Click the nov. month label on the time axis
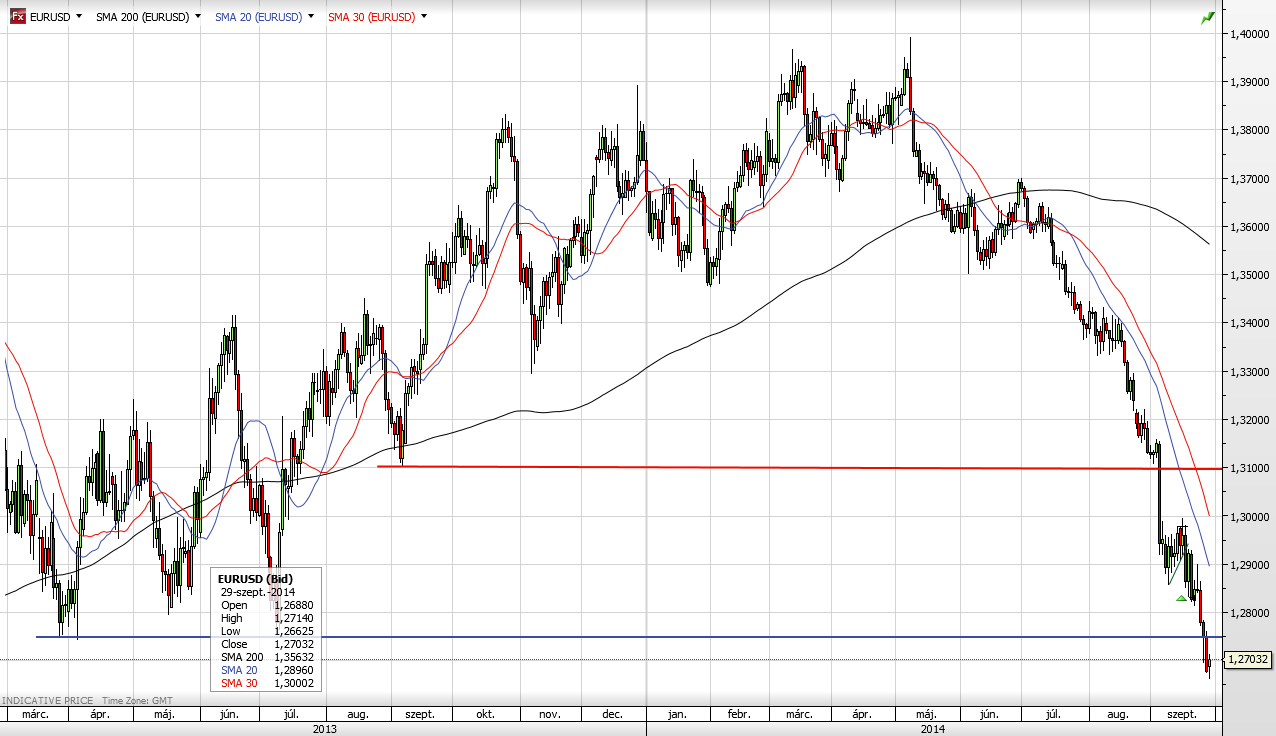Viewport: 1276px width, 736px height. pos(549,715)
